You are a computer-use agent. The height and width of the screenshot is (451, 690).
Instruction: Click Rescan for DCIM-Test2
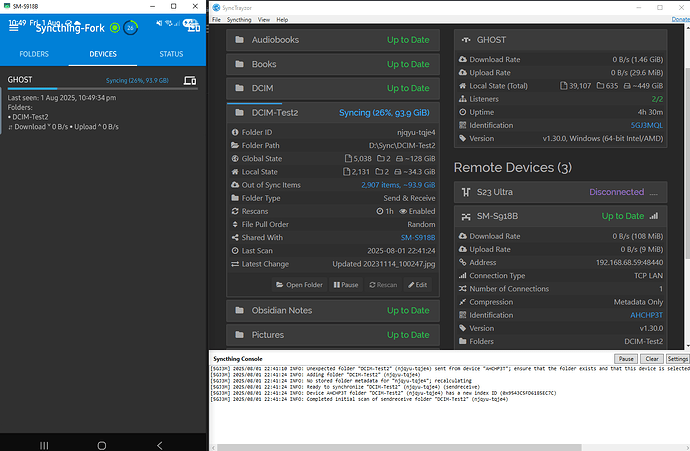[x=383, y=285]
